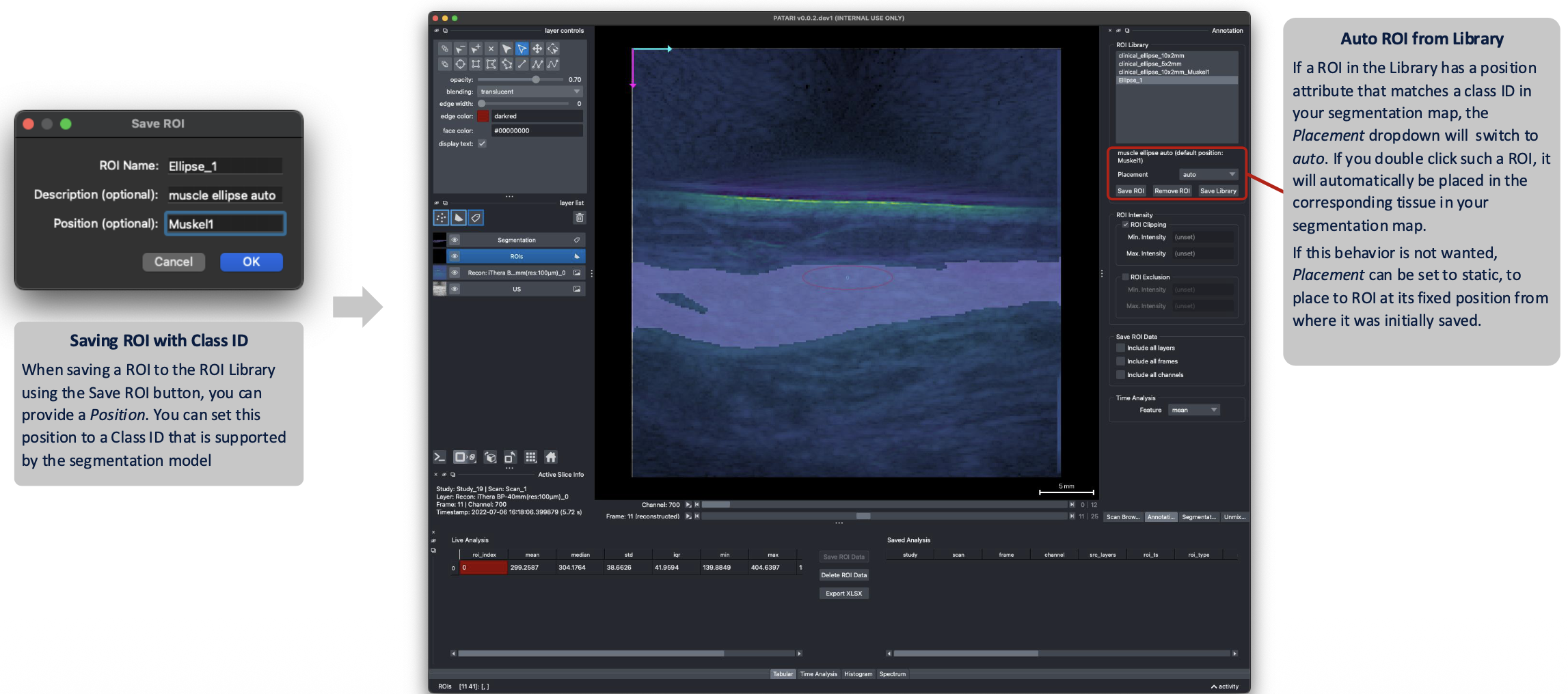Image resolution: width=1568 pixels, height=694 pixels.
Task: Open the Time Analysis Feature dropdown
Action: [1193, 410]
